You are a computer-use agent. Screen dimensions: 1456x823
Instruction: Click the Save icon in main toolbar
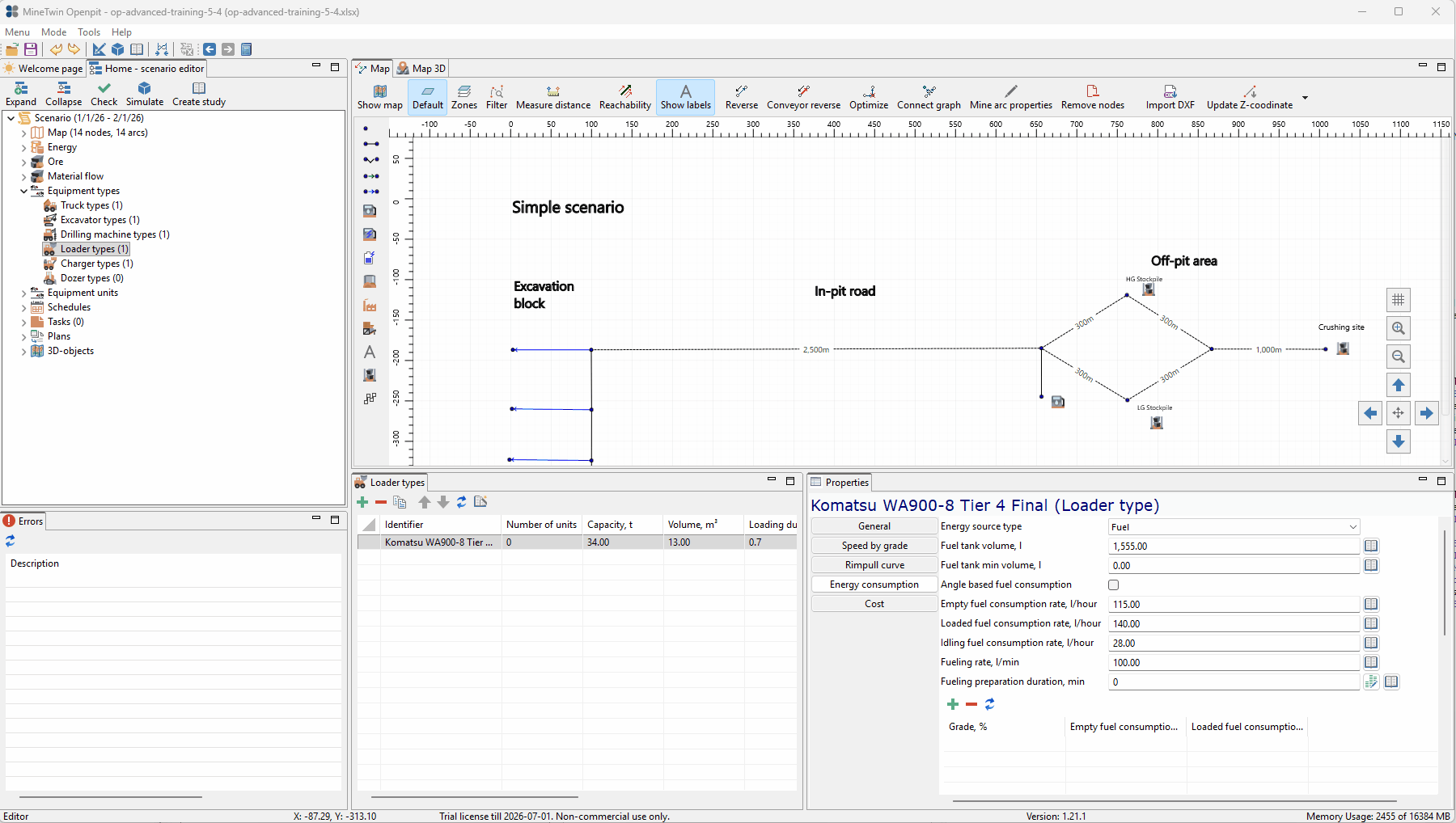click(x=31, y=49)
